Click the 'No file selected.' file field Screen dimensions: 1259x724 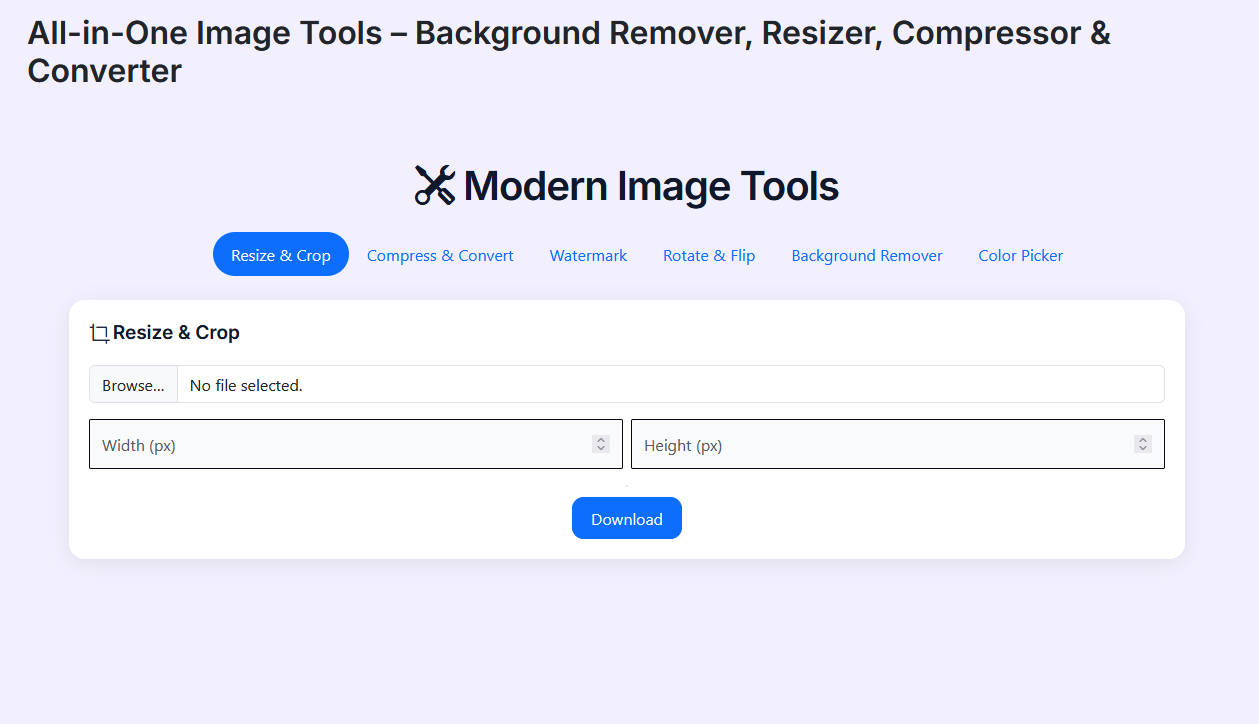(x=670, y=385)
